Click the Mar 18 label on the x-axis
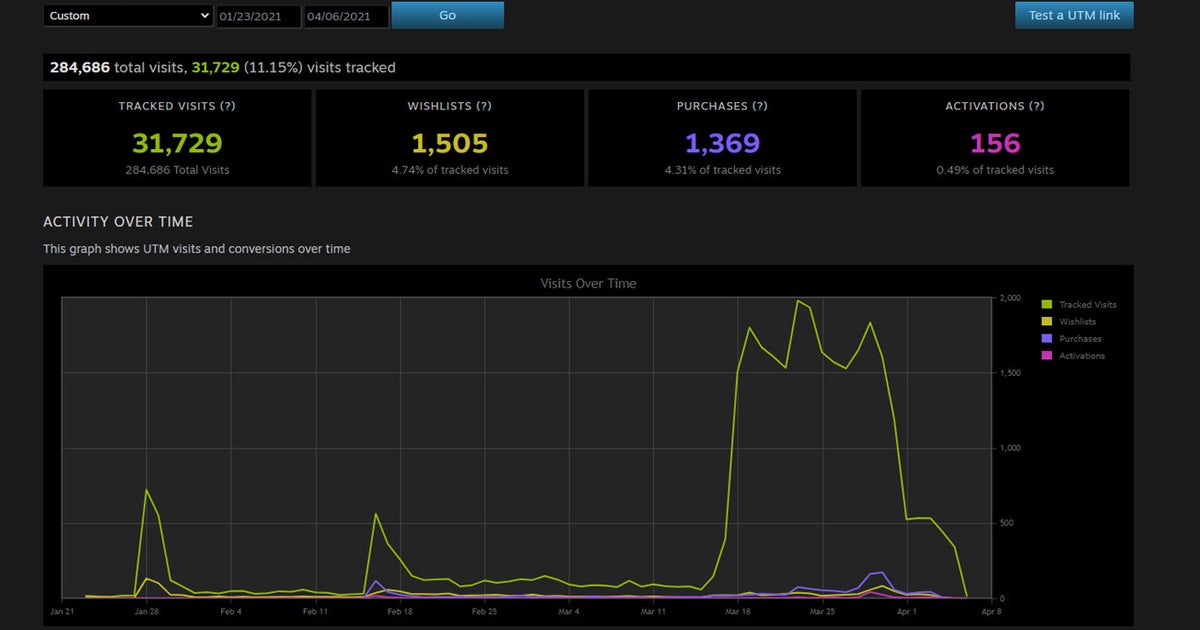The height and width of the screenshot is (630, 1200). [x=739, y=611]
